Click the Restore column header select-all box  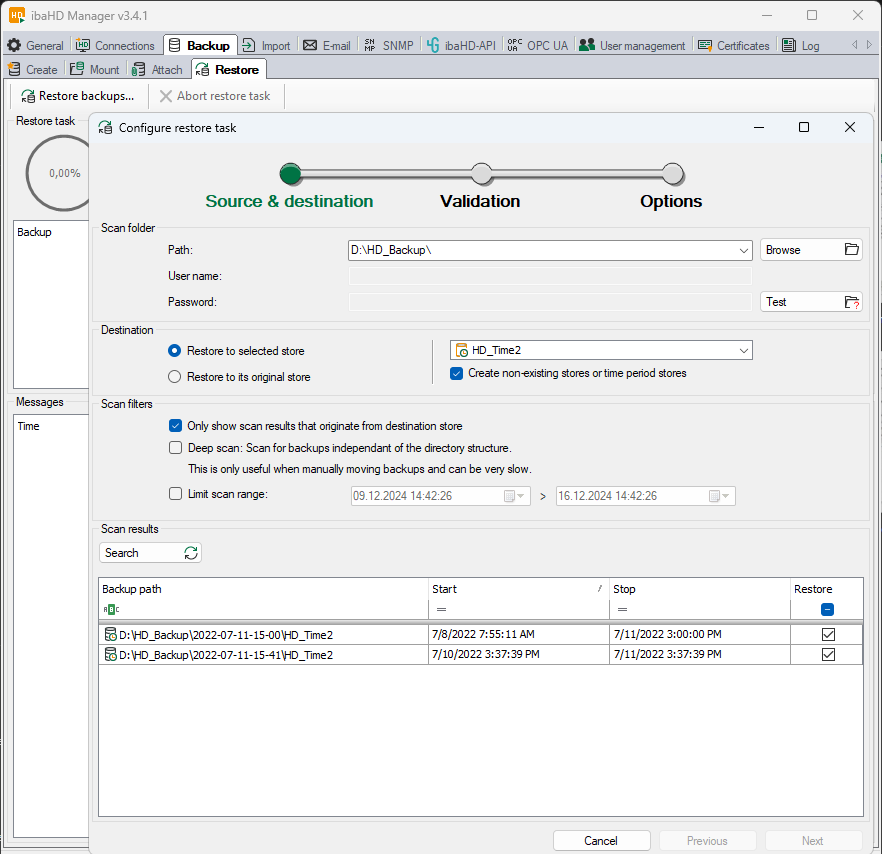pyautogui.click(x=827, y=609)
